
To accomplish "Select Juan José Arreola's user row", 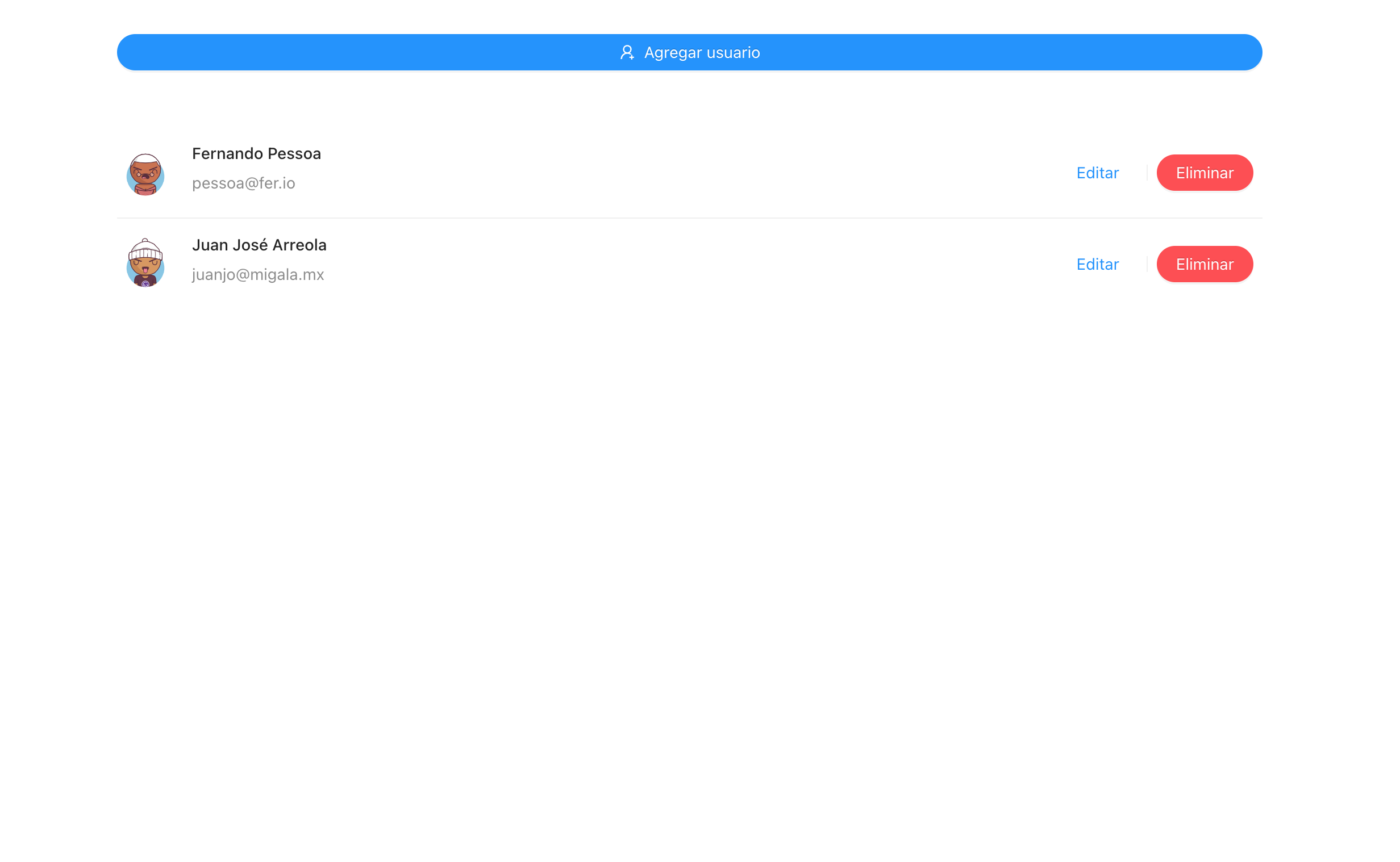I will (x=684, y=264).
